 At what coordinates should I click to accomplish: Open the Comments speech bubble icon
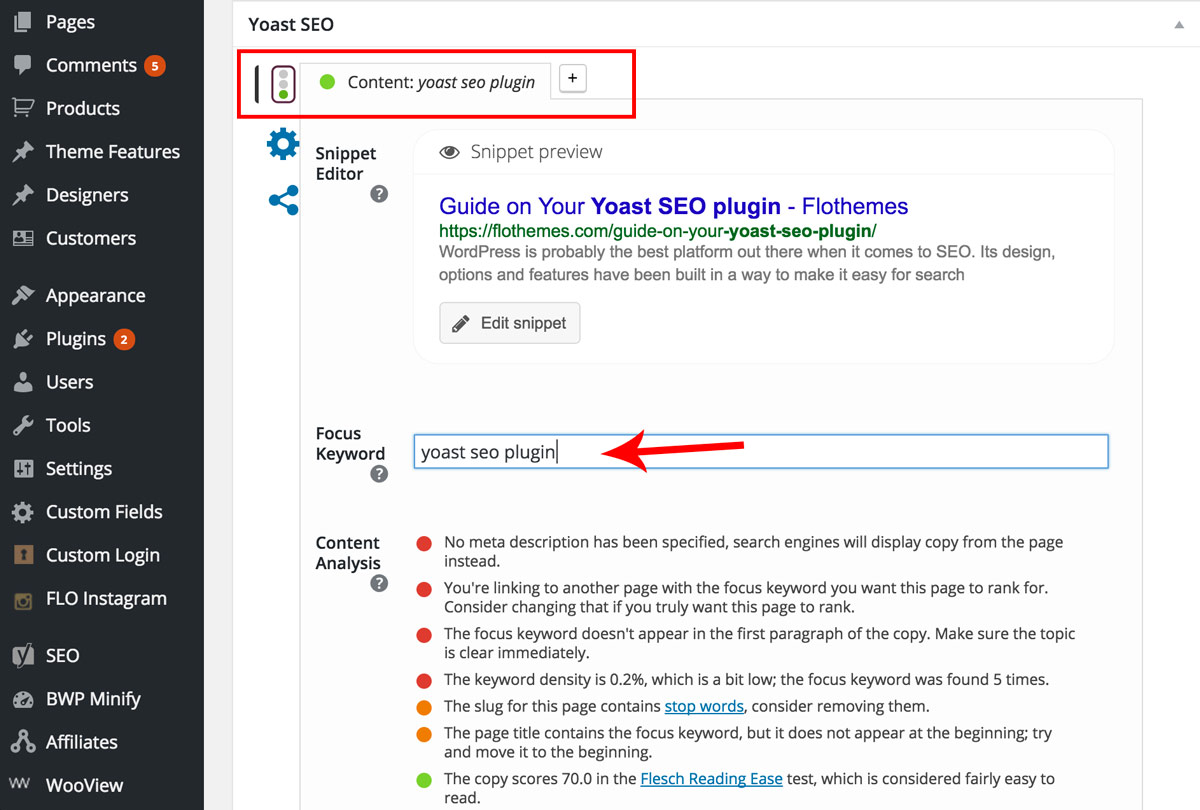click(22, 65)
